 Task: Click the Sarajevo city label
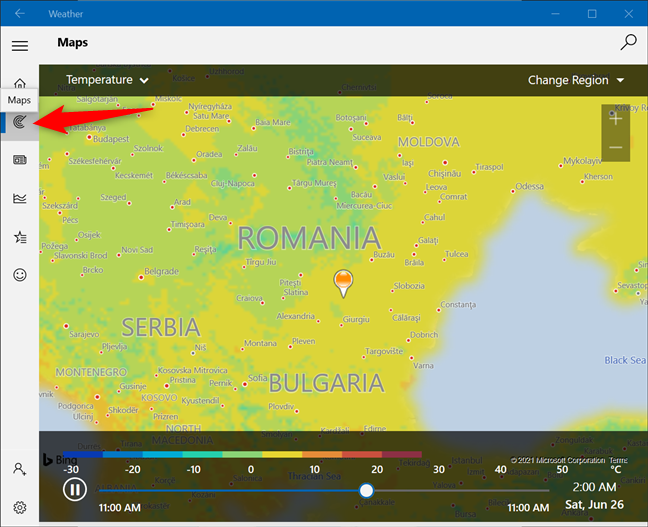[84, 334]
